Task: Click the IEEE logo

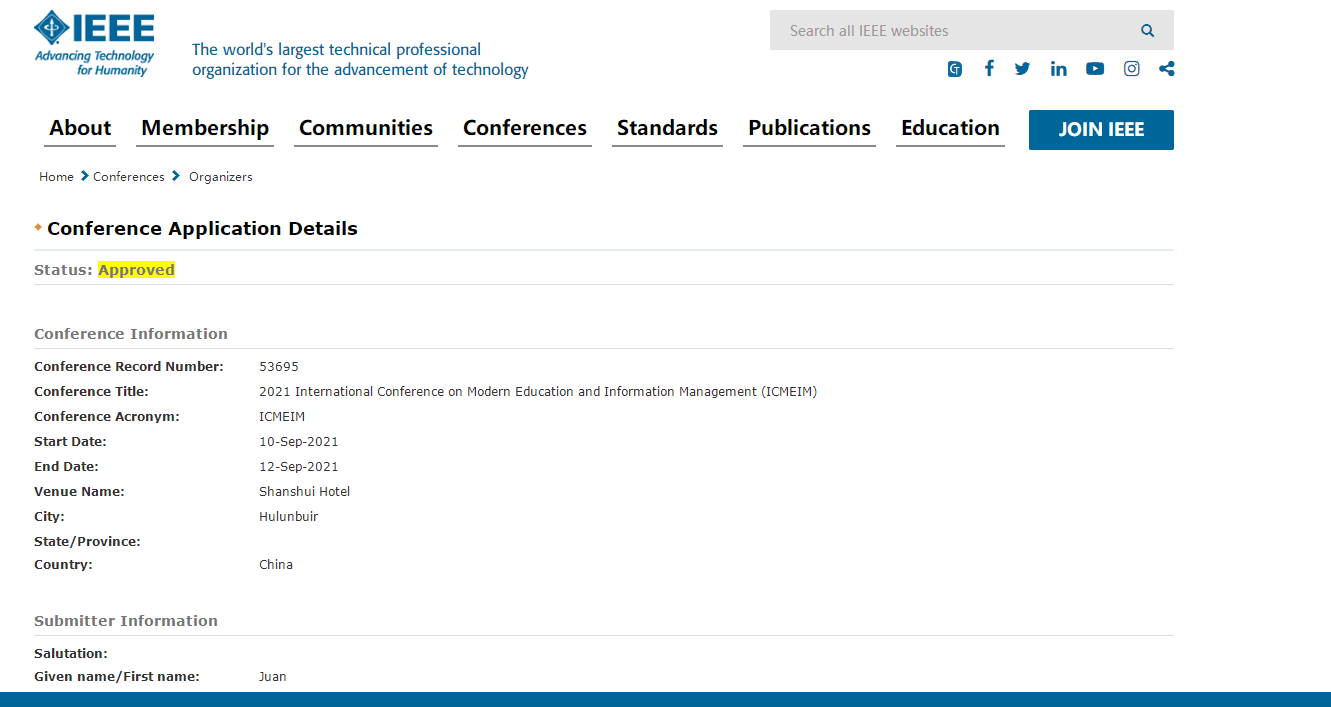Action: [94, 44]
